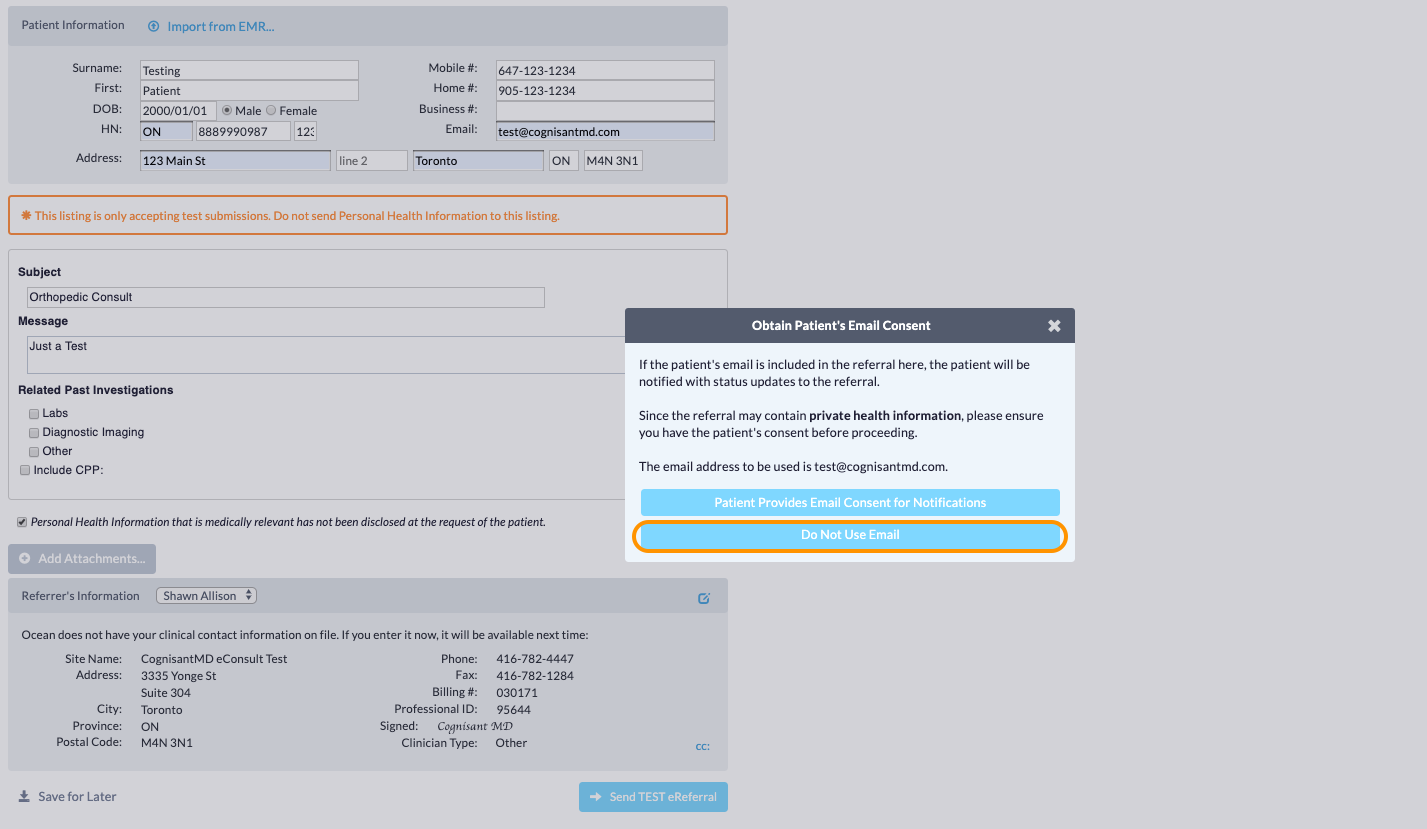Close the email consent dialog

[1054, 326]
